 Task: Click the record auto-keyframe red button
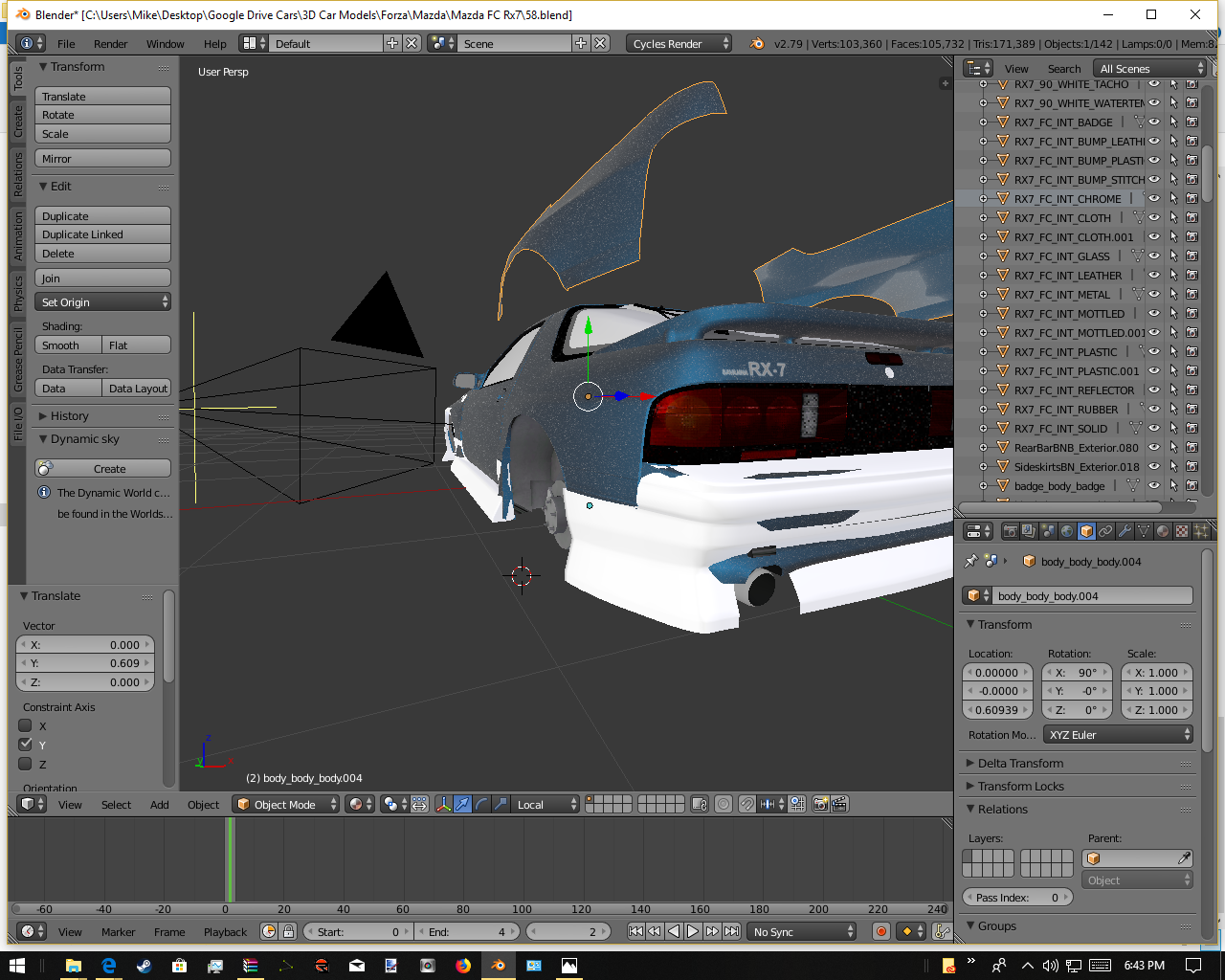[881, 931]
